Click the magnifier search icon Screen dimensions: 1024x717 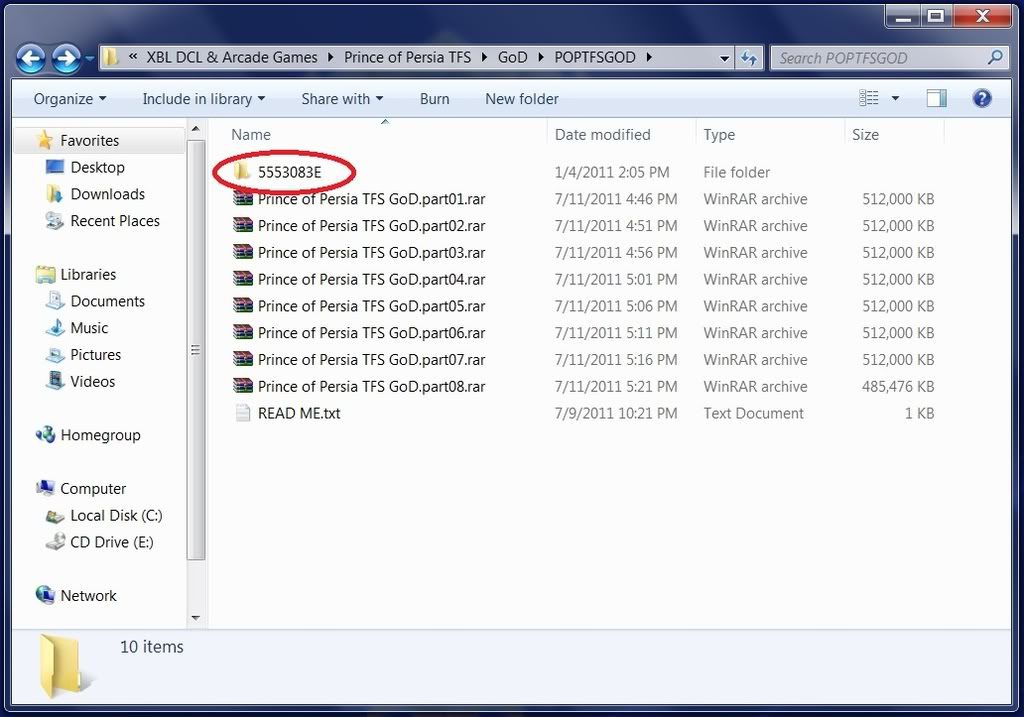pos(995,57)
